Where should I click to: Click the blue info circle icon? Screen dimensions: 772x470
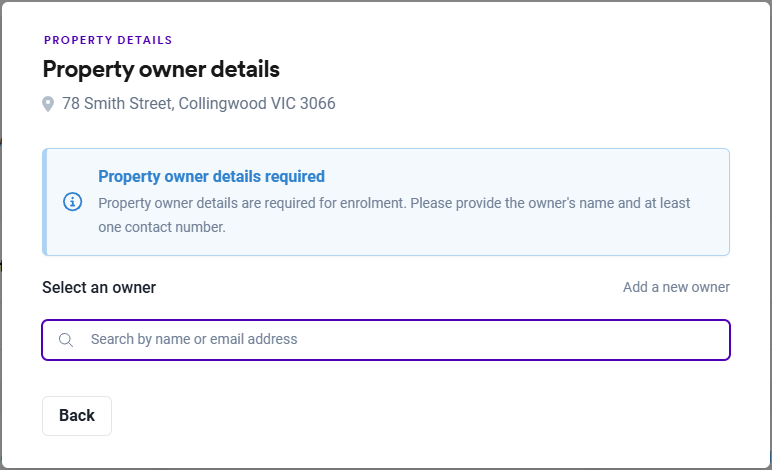point(72,202)
